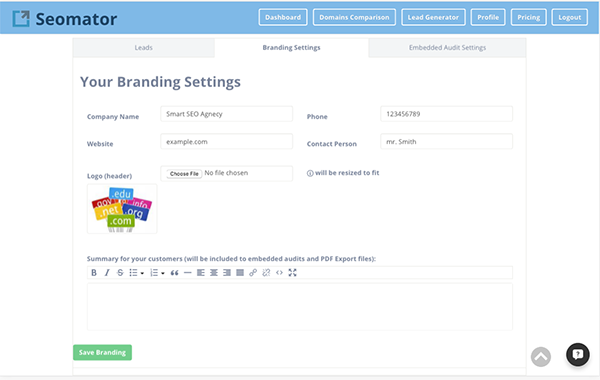Open the help chat bubble
The image size is (600, 380).
578,354
